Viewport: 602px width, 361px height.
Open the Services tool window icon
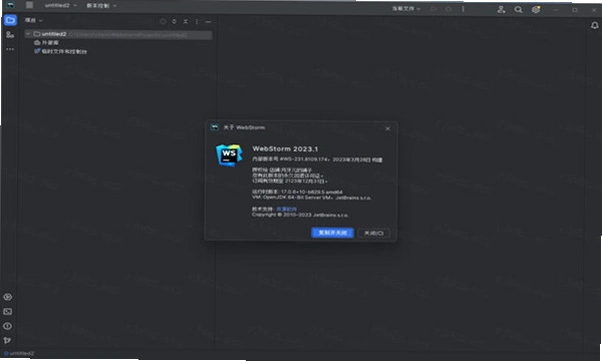point(8,297)
